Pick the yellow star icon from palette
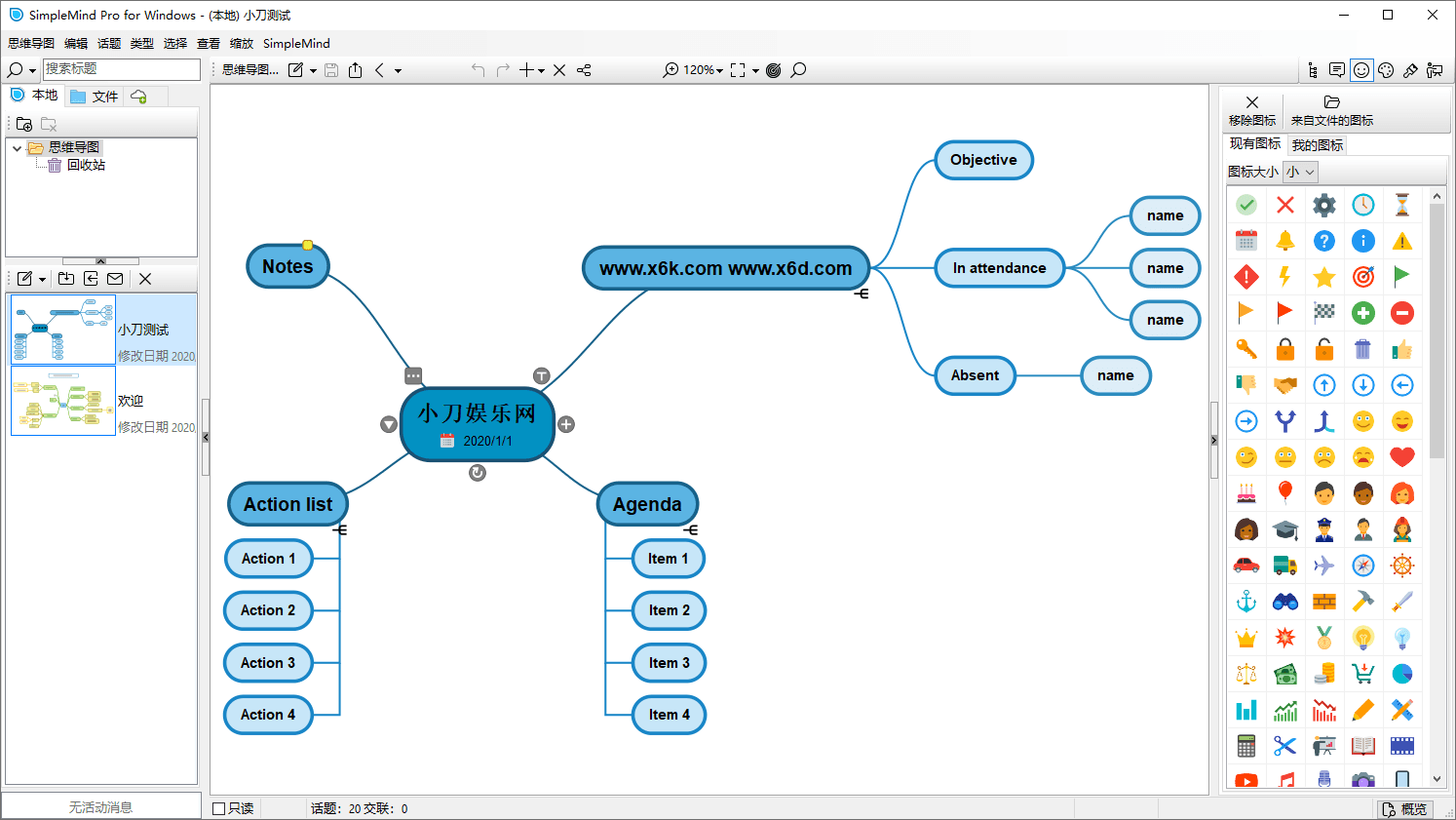Image resolution: width=1456 pixels, height=820 pixels. tap(1323, 278)
